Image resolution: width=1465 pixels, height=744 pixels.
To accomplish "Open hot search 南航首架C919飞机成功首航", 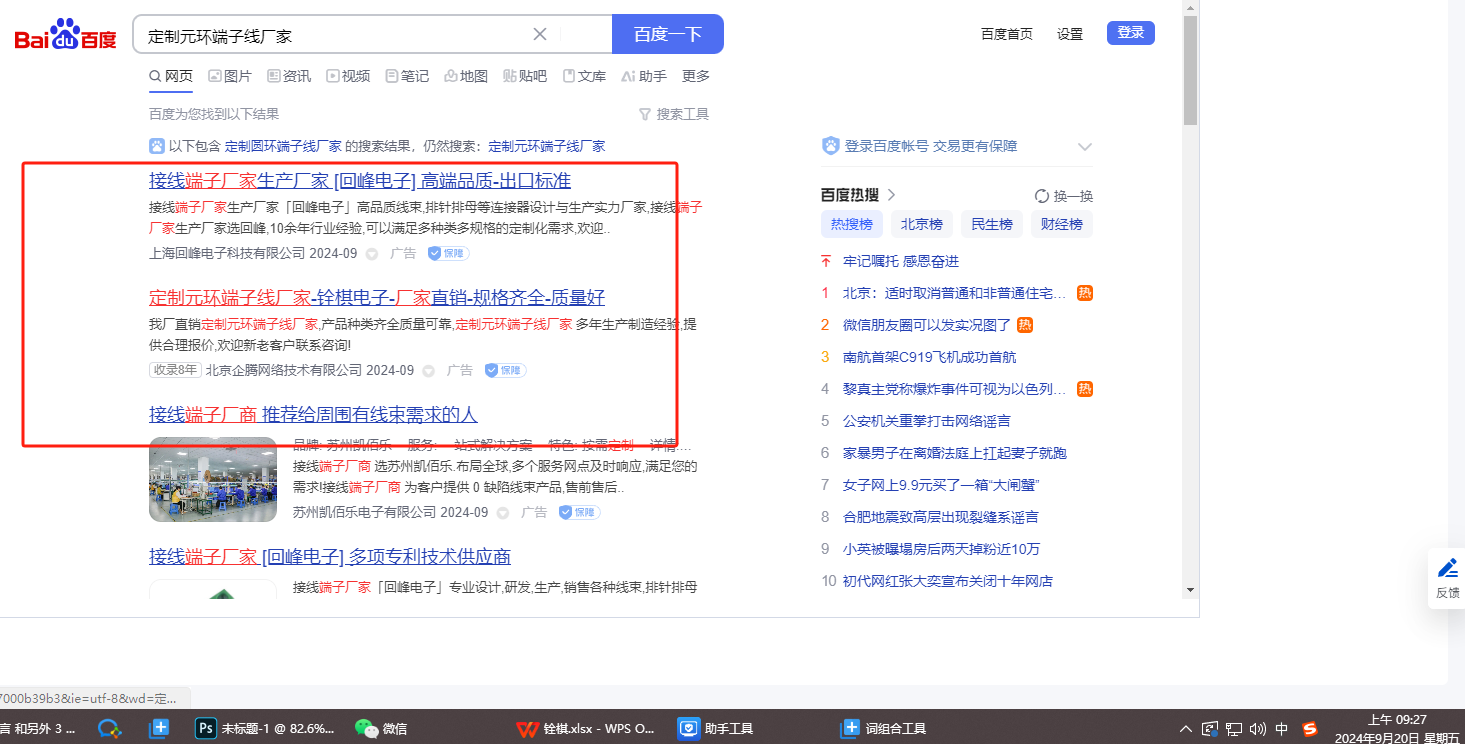I will [930, 357].
